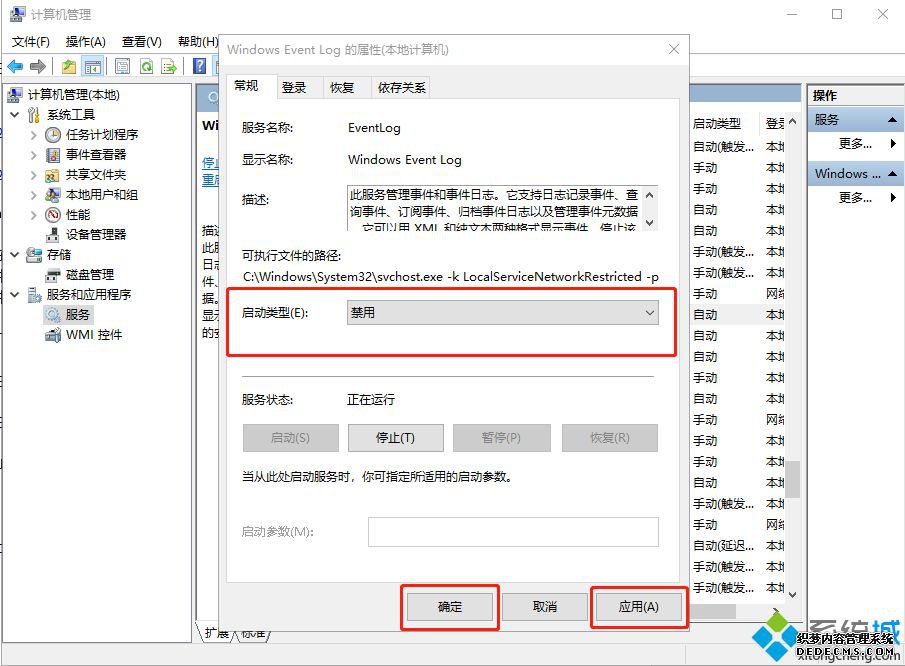Click 服务和应用程序 icon

(x=34, y=295)
